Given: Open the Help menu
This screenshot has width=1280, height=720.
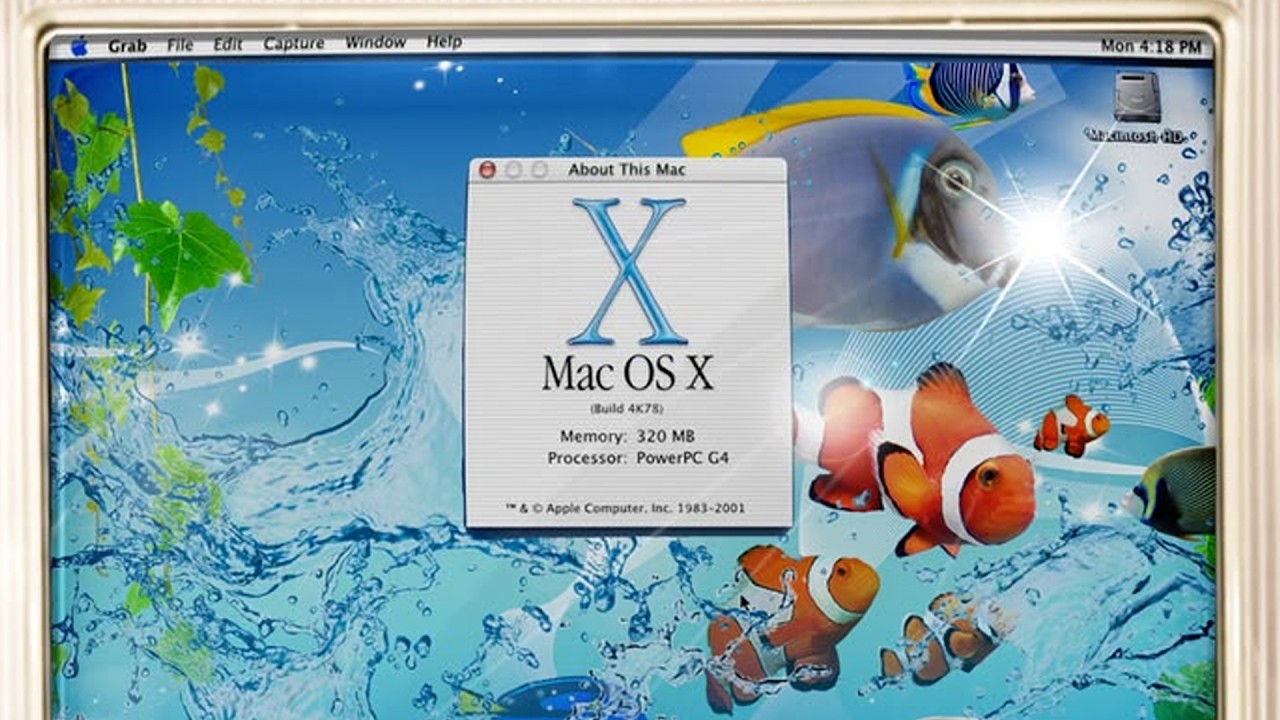Looking at the screenshot, I should (x=444, y=42).
